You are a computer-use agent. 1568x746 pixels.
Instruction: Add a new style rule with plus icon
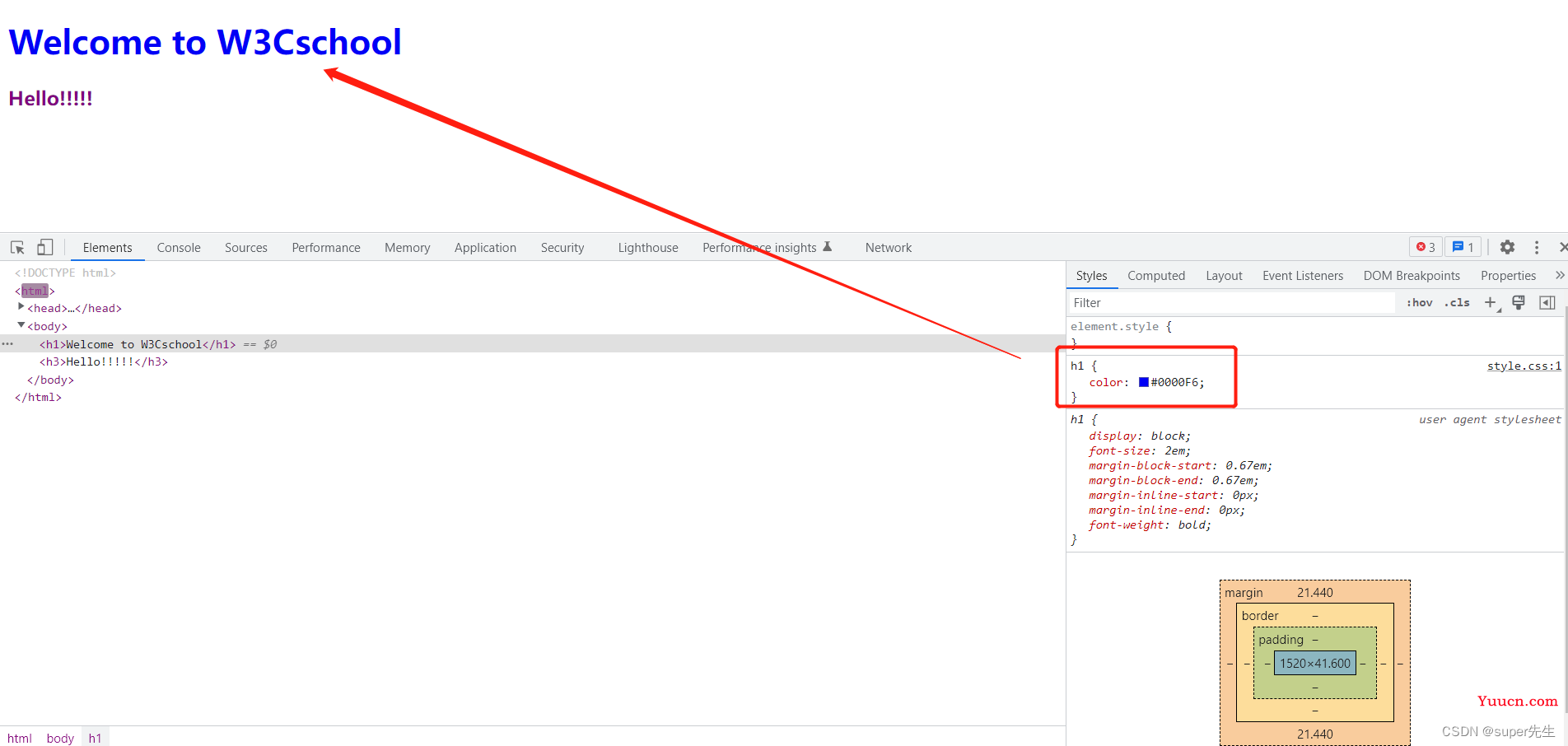pyautogui.click(x=1491, y=303)
